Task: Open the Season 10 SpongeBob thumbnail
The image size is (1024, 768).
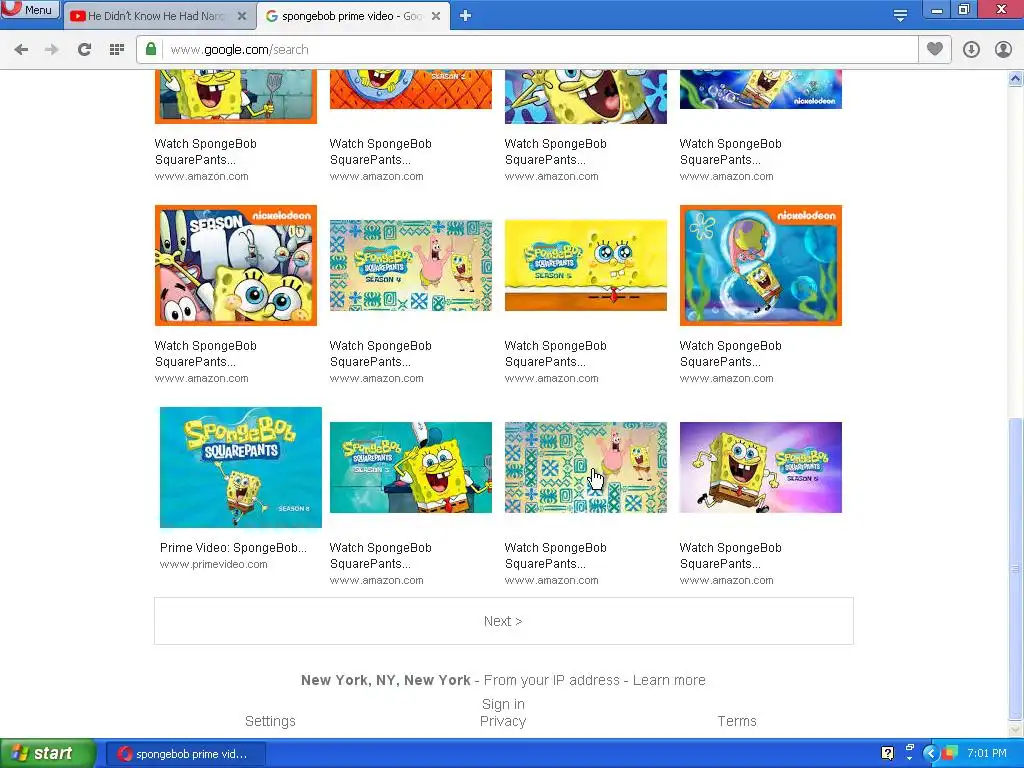Action: 236,265
